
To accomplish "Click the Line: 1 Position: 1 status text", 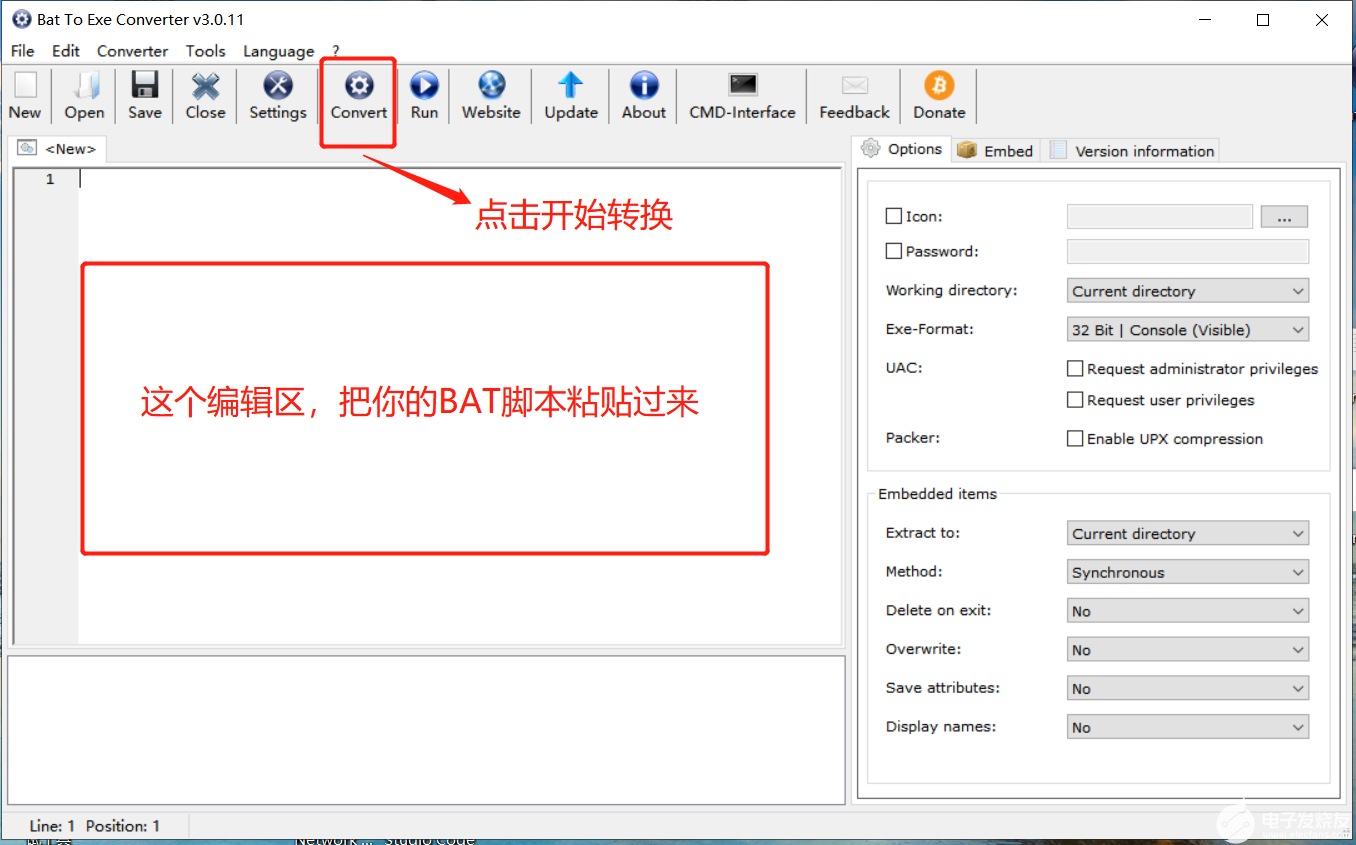I will pyautogui.click(x=95, y=826).
